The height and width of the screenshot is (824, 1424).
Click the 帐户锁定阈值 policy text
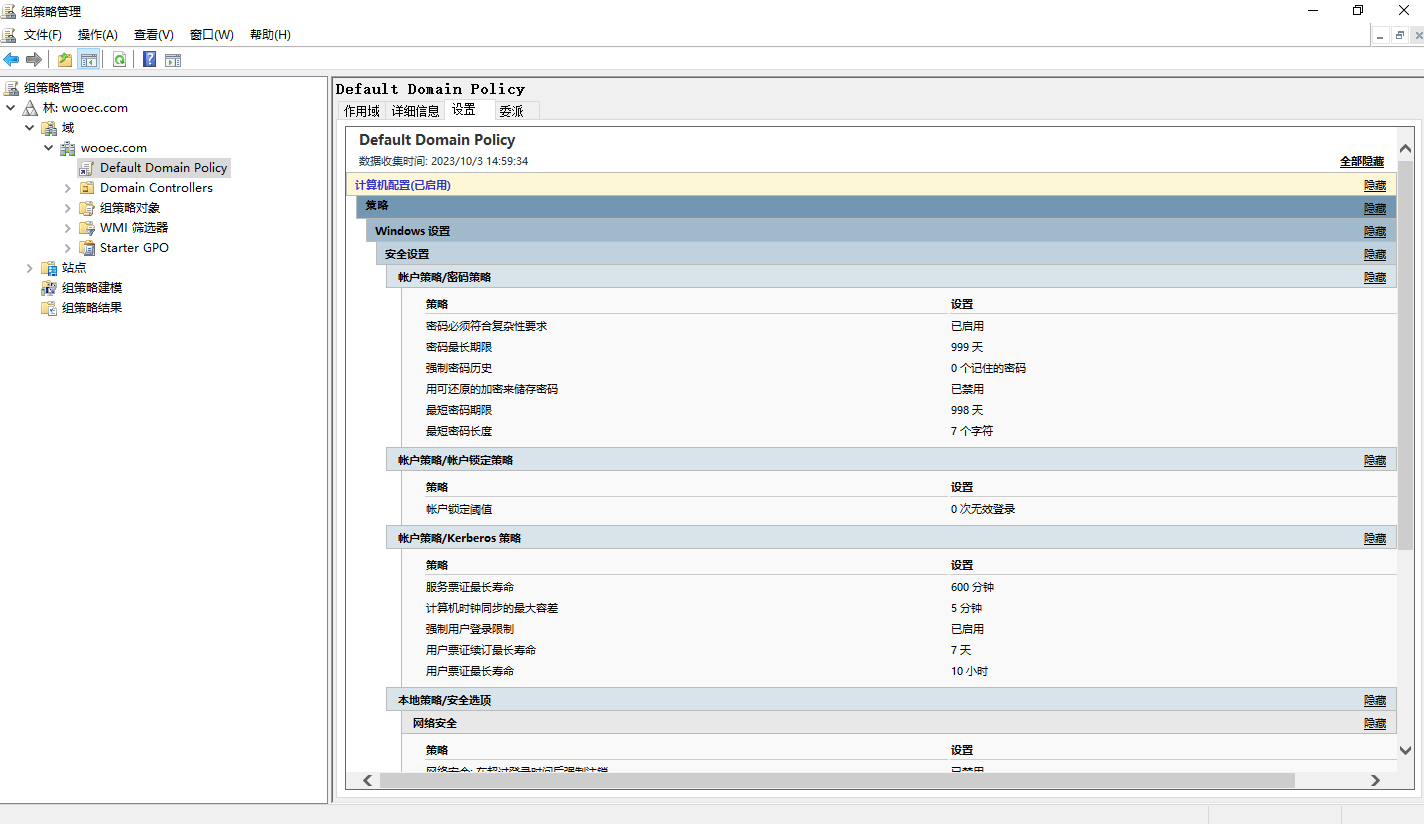[x=459, y=509]
